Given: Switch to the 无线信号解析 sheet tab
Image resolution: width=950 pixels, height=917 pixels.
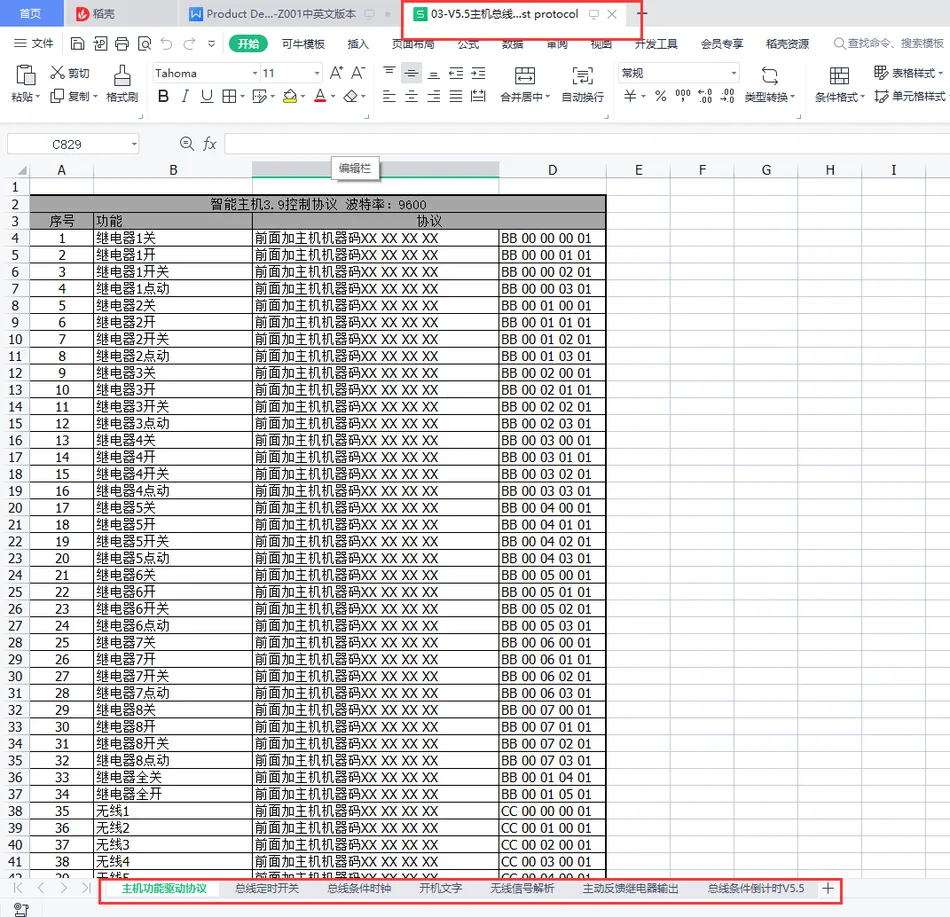Looking at the screenshot, I should 522,889.
